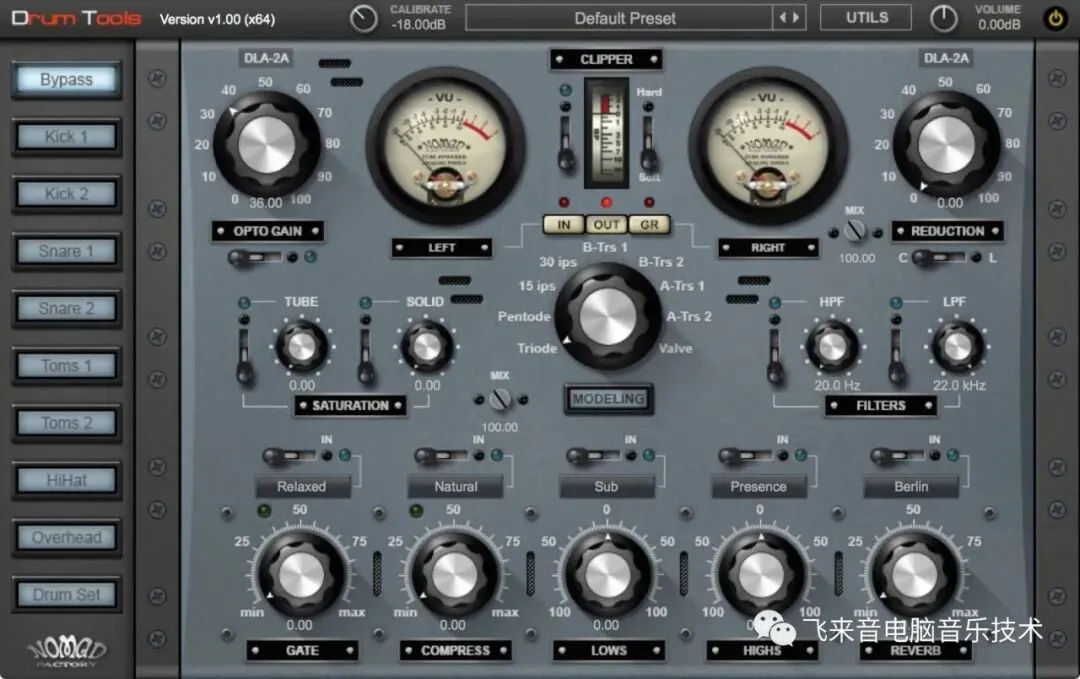Screen dimensions: 1080x679
Task: Select the Kick 2 preset tab
Action: click(66, 194)
